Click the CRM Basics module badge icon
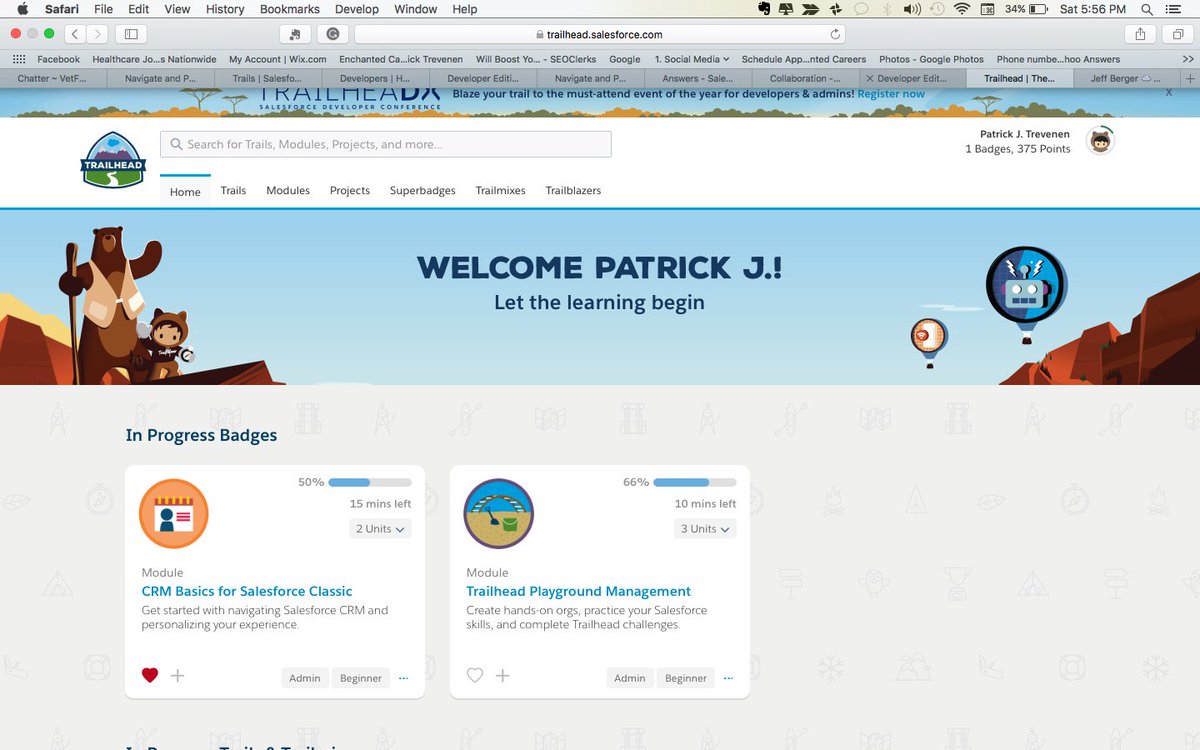This screenshot has width=1200, height=750. click(x=173, y=514)
